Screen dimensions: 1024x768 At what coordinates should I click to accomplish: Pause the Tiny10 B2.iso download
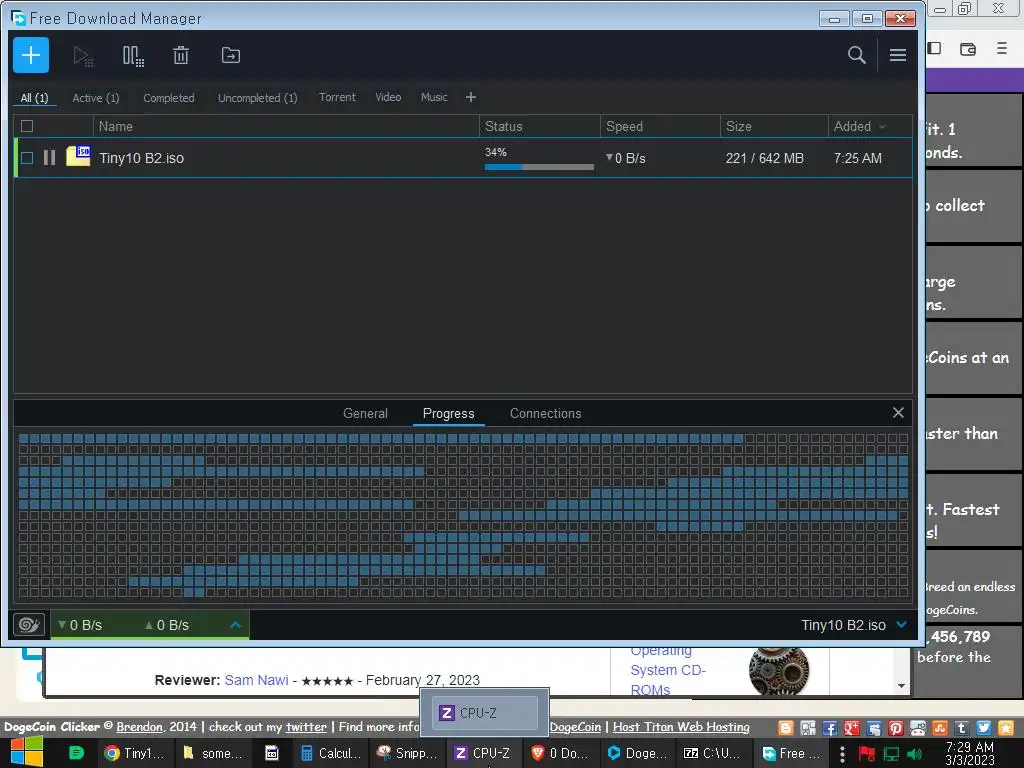pyautogui.click(x=49, y=157)
